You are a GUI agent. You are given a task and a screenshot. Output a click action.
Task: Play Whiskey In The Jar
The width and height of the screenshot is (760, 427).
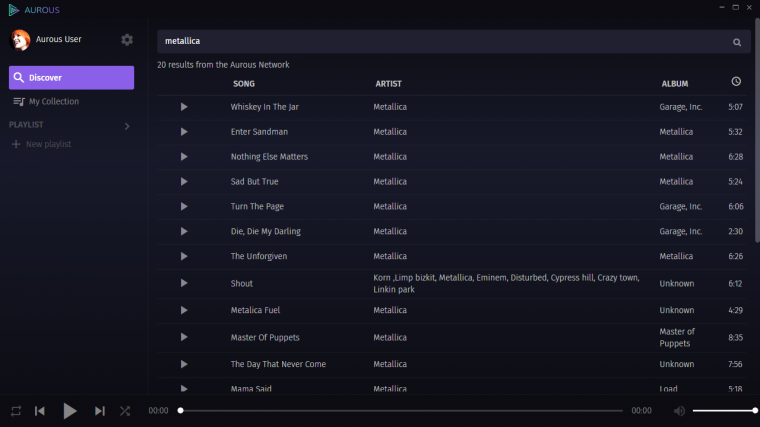(x=184, y=107)
